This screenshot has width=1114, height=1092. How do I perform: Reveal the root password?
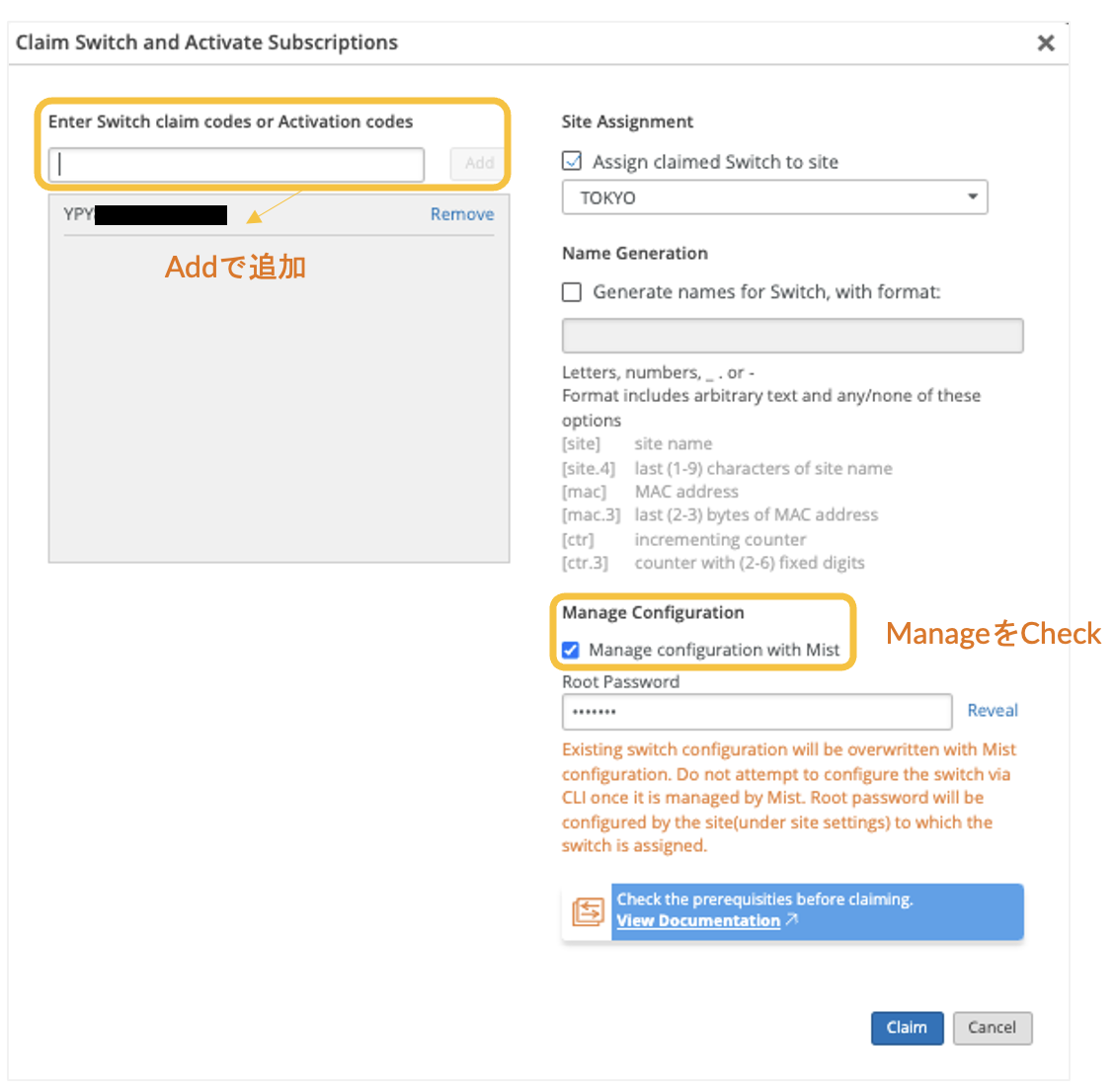click(993, 710)
